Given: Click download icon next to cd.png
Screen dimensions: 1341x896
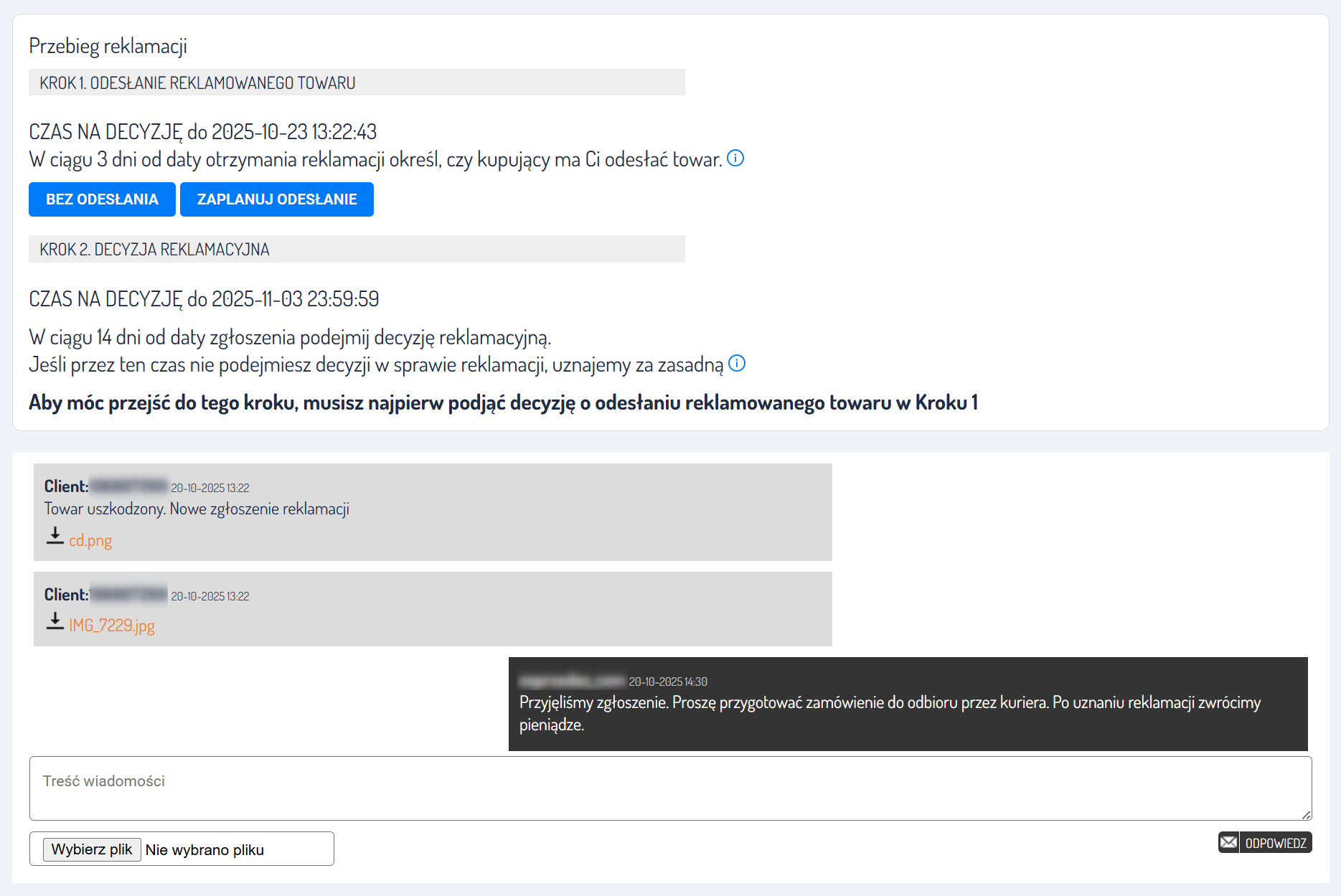Looking at the screenshot, I should pos(55,537).
